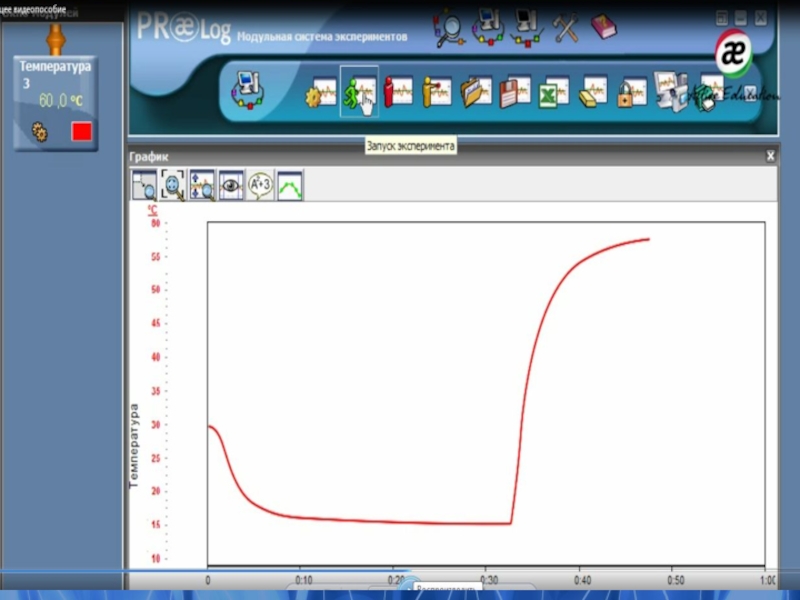Select the online computer-with-modules mode icon
This screenshot has width=800, height=600.
tap(487, 27)
